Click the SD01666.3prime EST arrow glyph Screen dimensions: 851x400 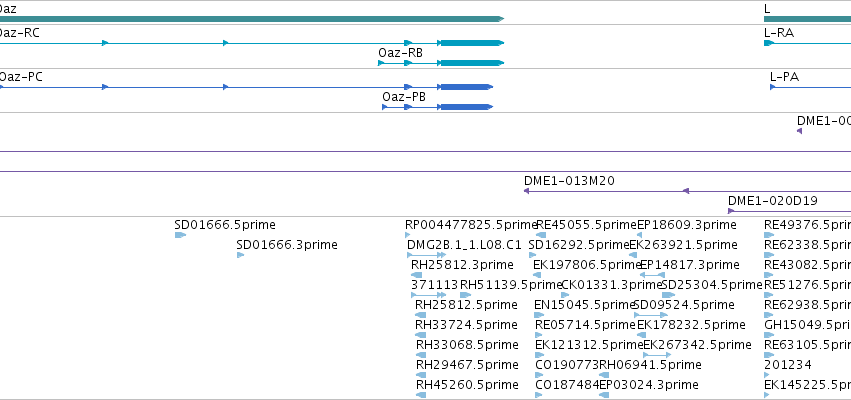pyautogui.click(x=240, y=255)
